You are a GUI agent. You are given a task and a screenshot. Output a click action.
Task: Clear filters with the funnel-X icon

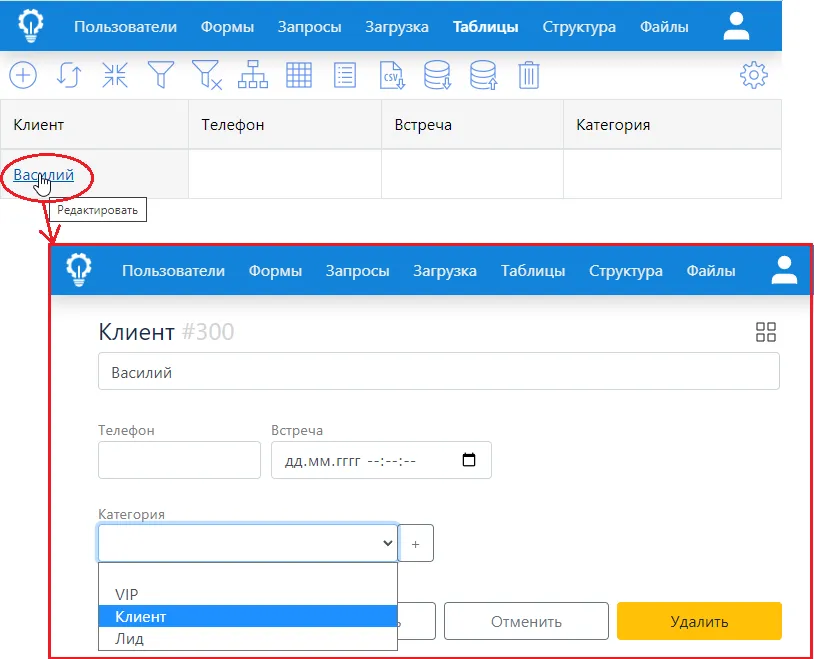(x=207, y=75)
